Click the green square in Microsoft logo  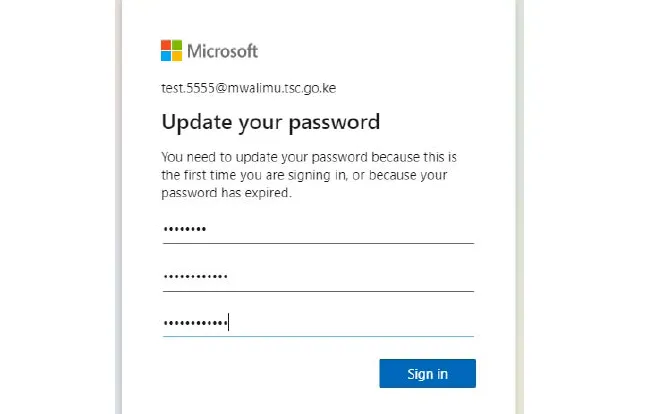177,46
